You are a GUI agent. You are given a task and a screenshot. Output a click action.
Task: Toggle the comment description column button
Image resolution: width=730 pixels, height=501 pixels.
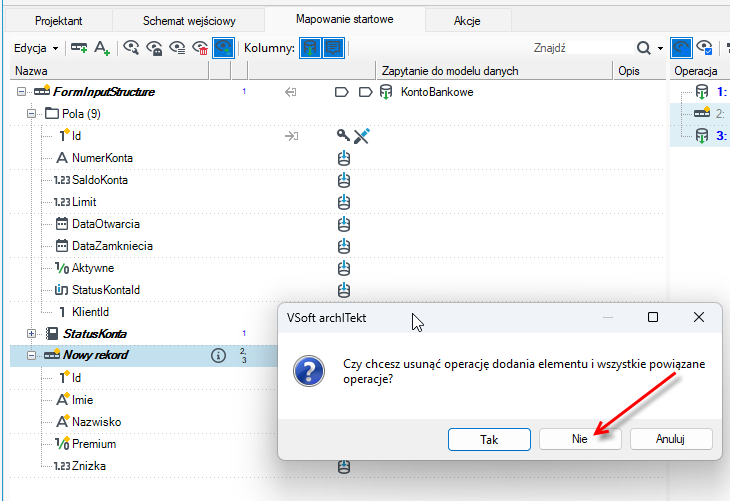click(x=333, y=48)
